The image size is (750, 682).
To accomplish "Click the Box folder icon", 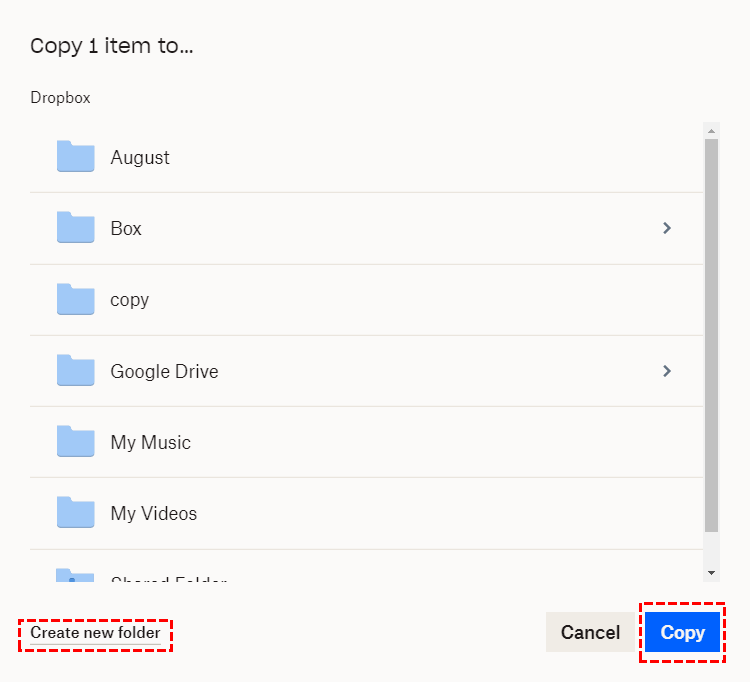I will pos(76,228).
